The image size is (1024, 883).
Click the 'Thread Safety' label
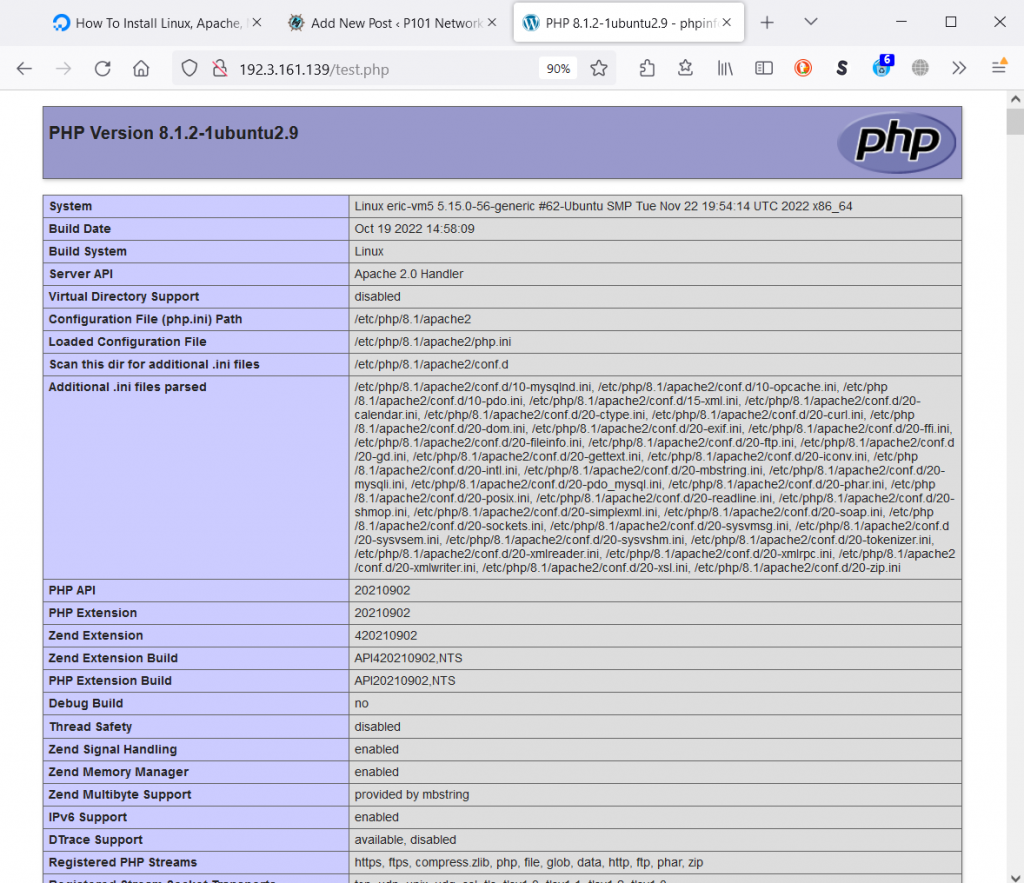[x=90, y=727]
